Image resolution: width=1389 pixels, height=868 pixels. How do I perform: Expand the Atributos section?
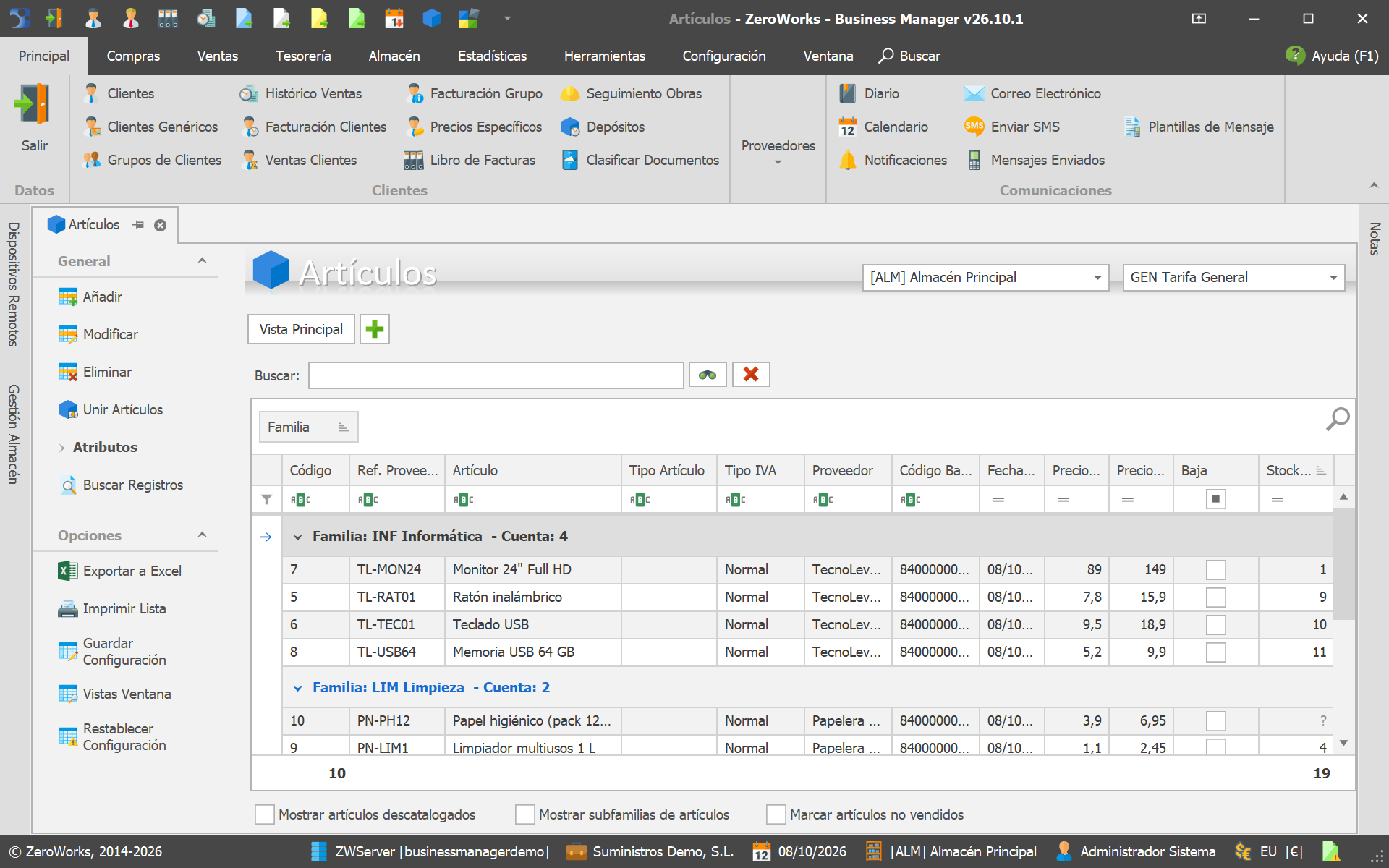tap(62, 448)
